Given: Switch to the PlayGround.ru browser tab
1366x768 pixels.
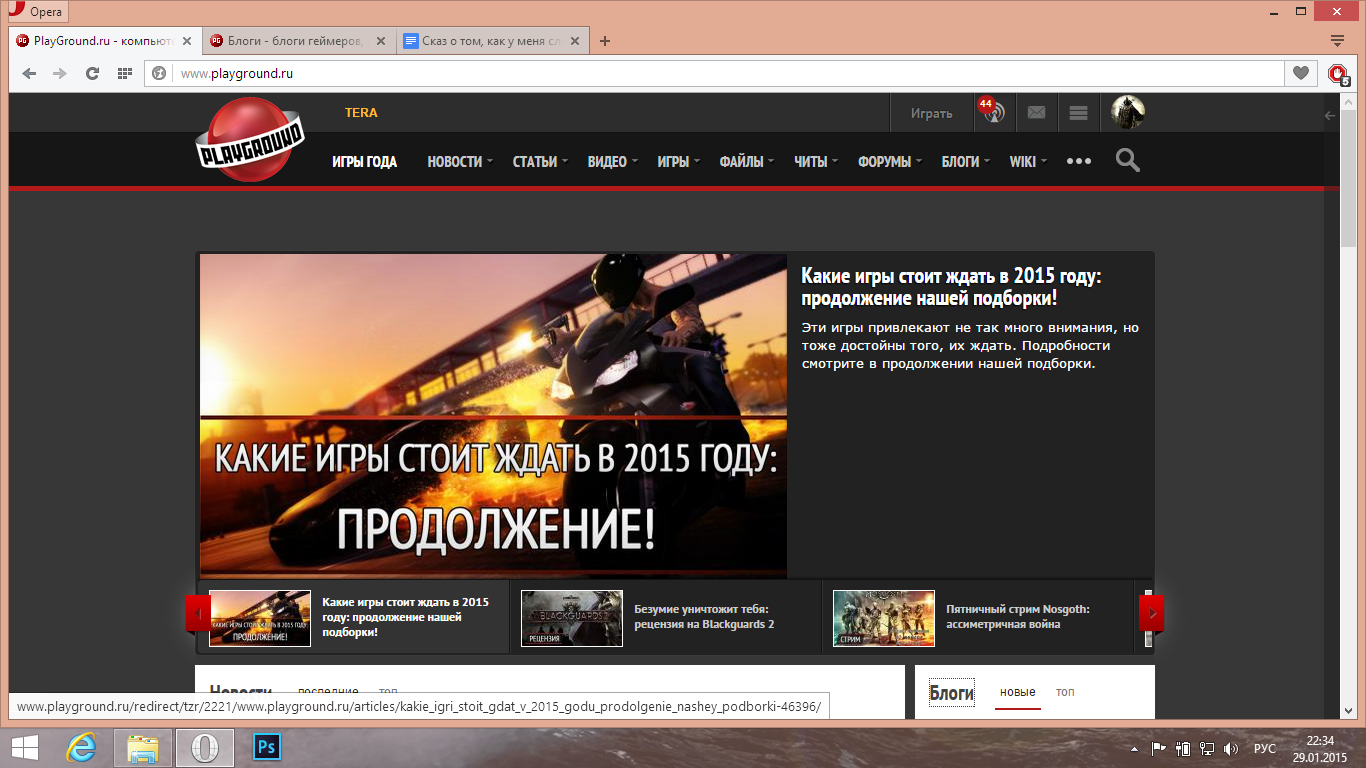Looking at the screenshot, I should [104, 41].
